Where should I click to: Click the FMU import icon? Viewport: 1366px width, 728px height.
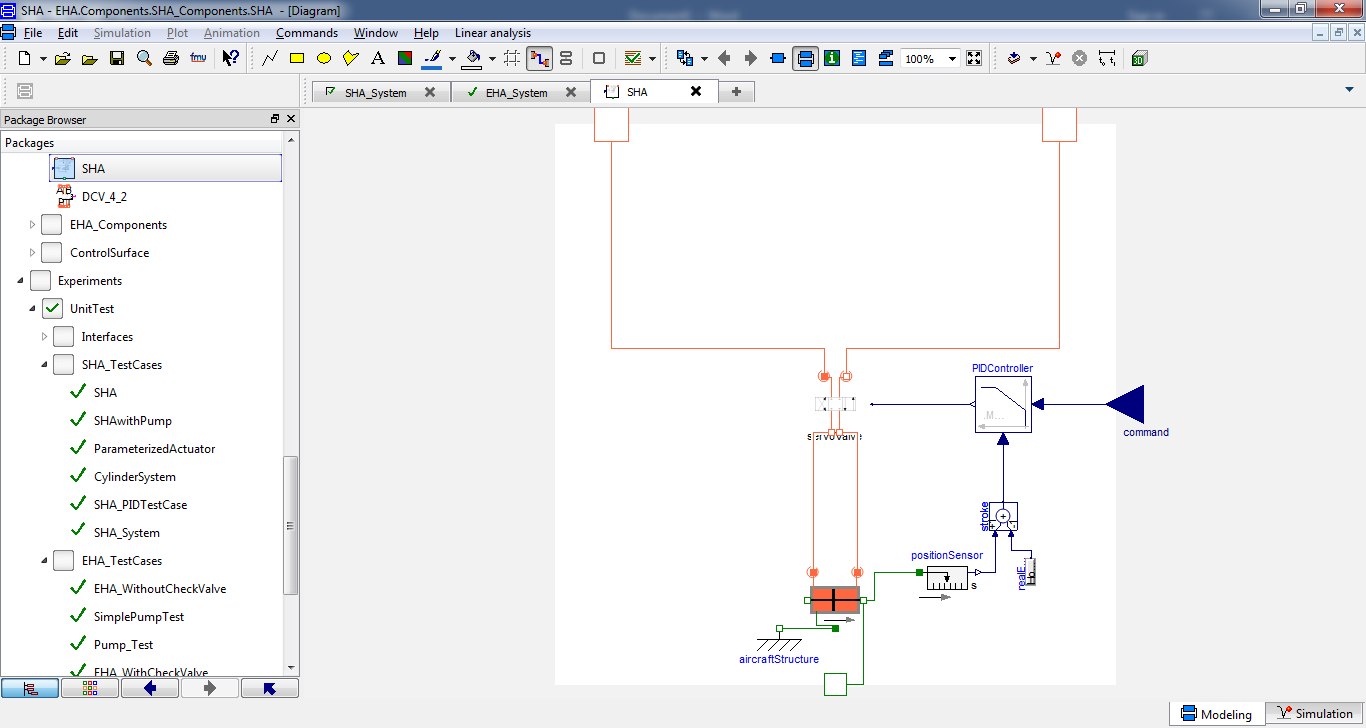click(x=198, y=58)
